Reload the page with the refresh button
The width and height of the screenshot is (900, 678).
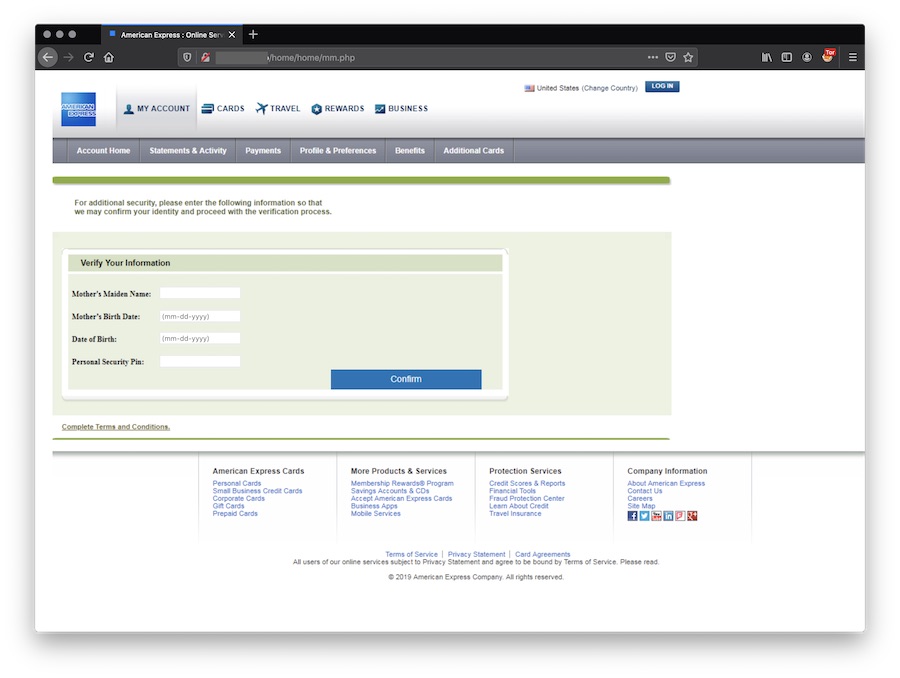tap(88, 58)
